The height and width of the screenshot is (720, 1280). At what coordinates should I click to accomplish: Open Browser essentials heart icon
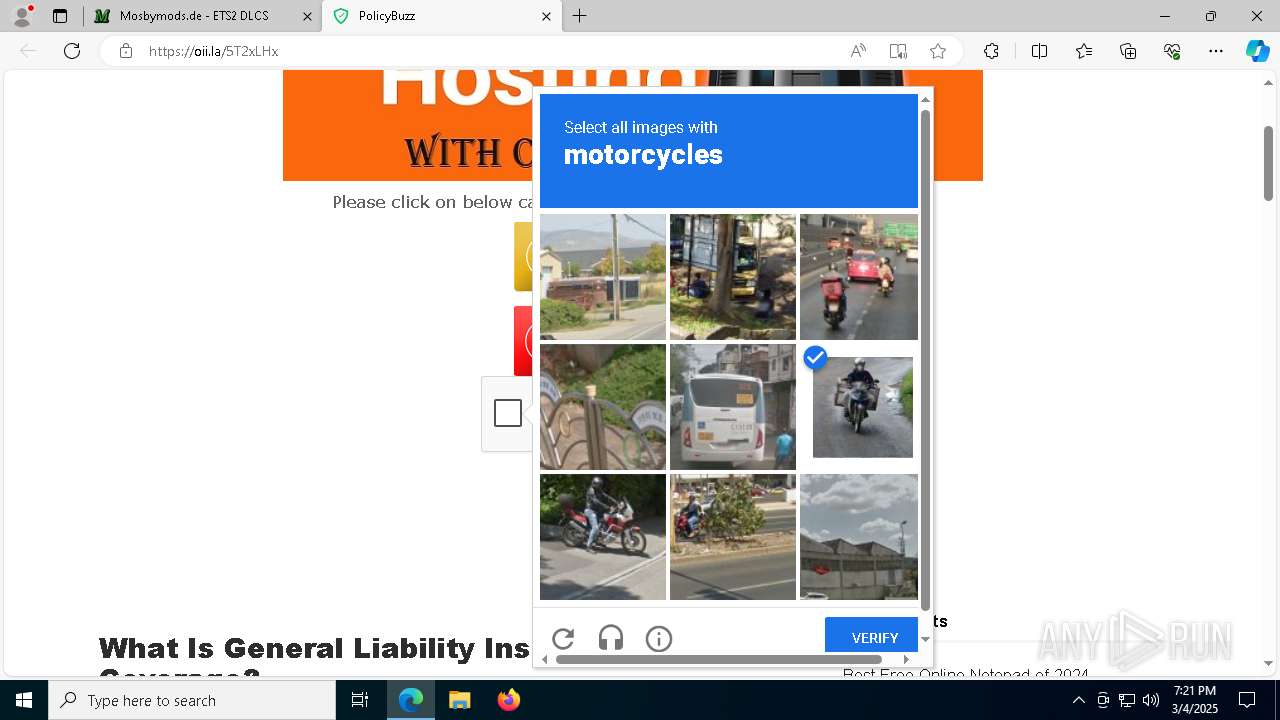1172,51
